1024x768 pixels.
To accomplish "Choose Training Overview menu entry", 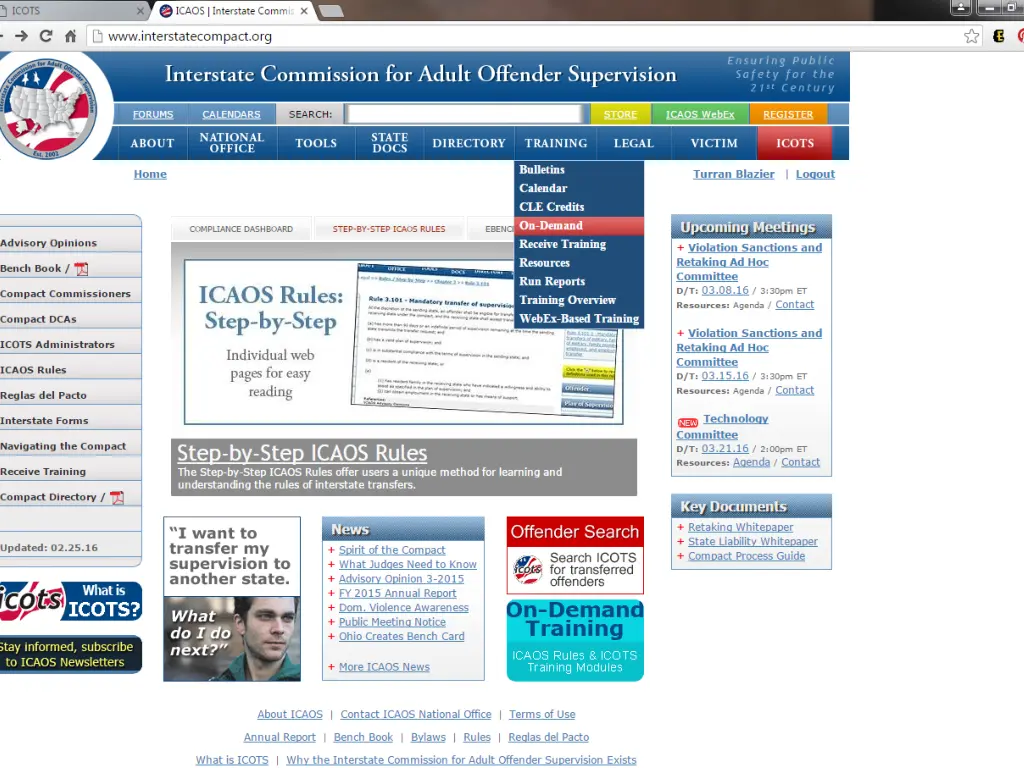I will click(x=579, y=300).
